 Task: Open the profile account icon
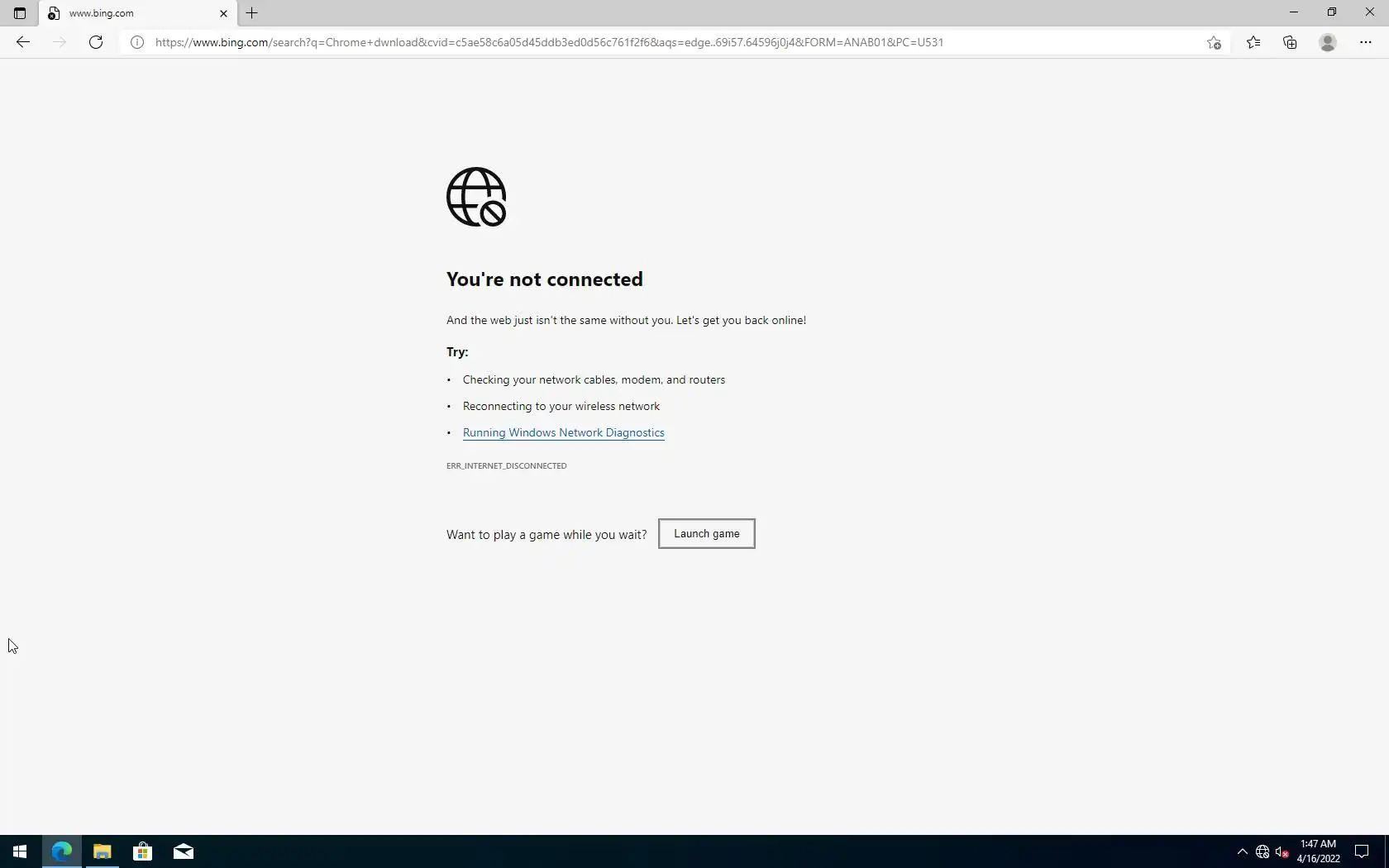coord(1328,42)
